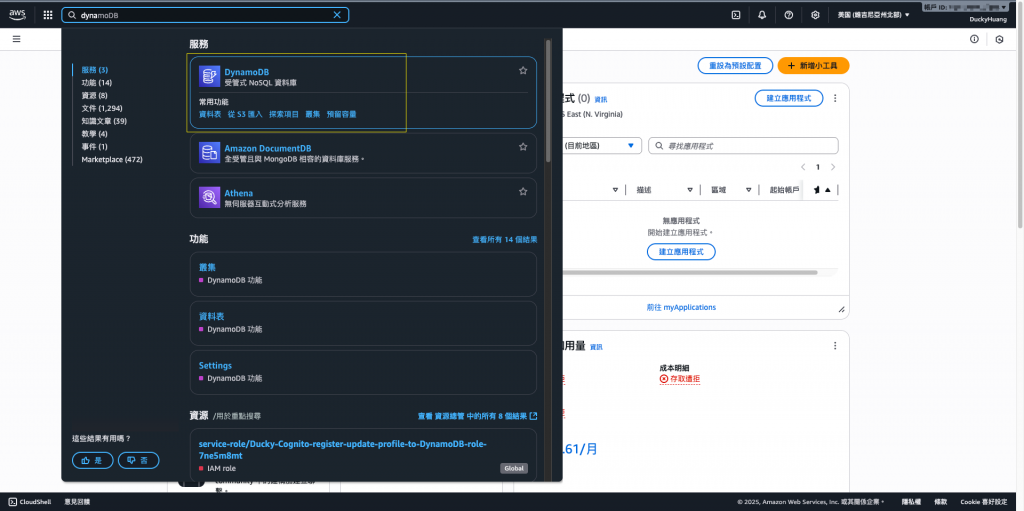Viewport: 1024px width, 511px height.
Task: Click the 重設為預設配置 button
Action: [735, 66]
